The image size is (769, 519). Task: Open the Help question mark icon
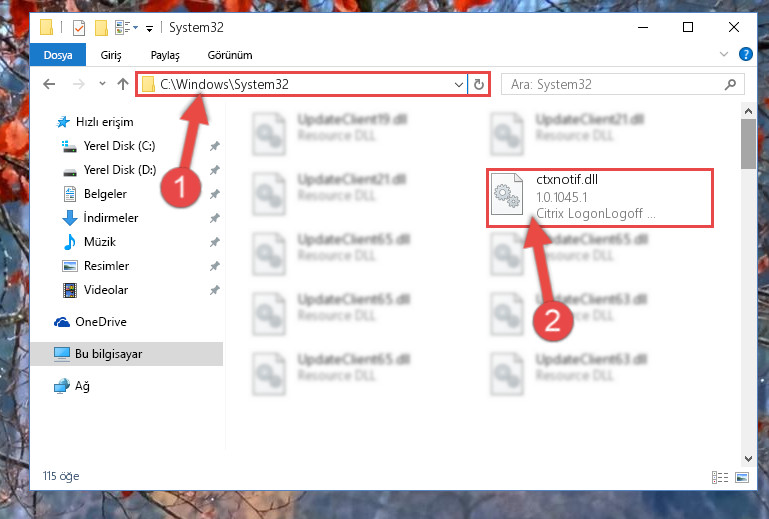pyautogui.click(x=745, y=54)
